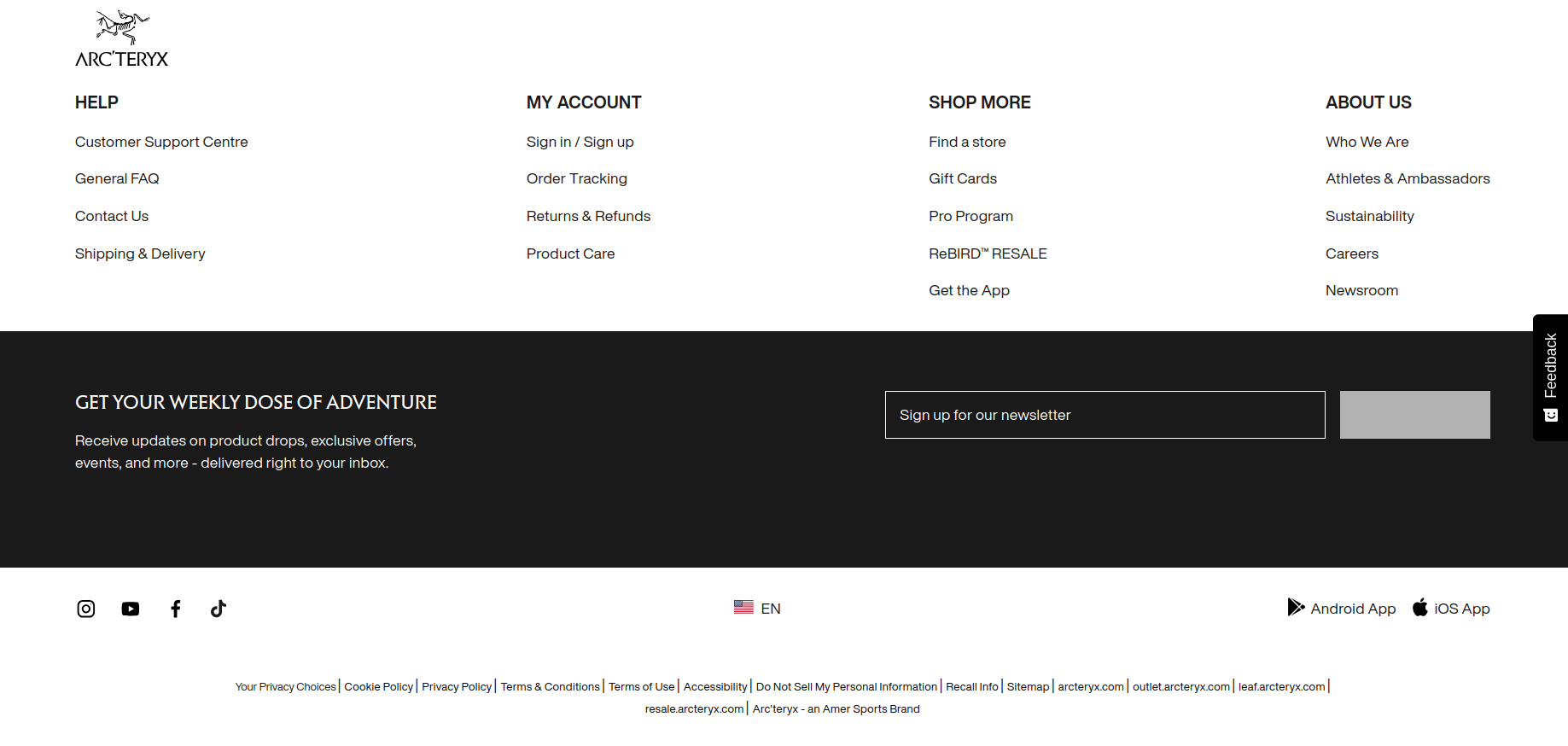Open the Sitemap footer link
Image resolution: width=1568 pixels, height=746 pixels.
point(1028,687)
